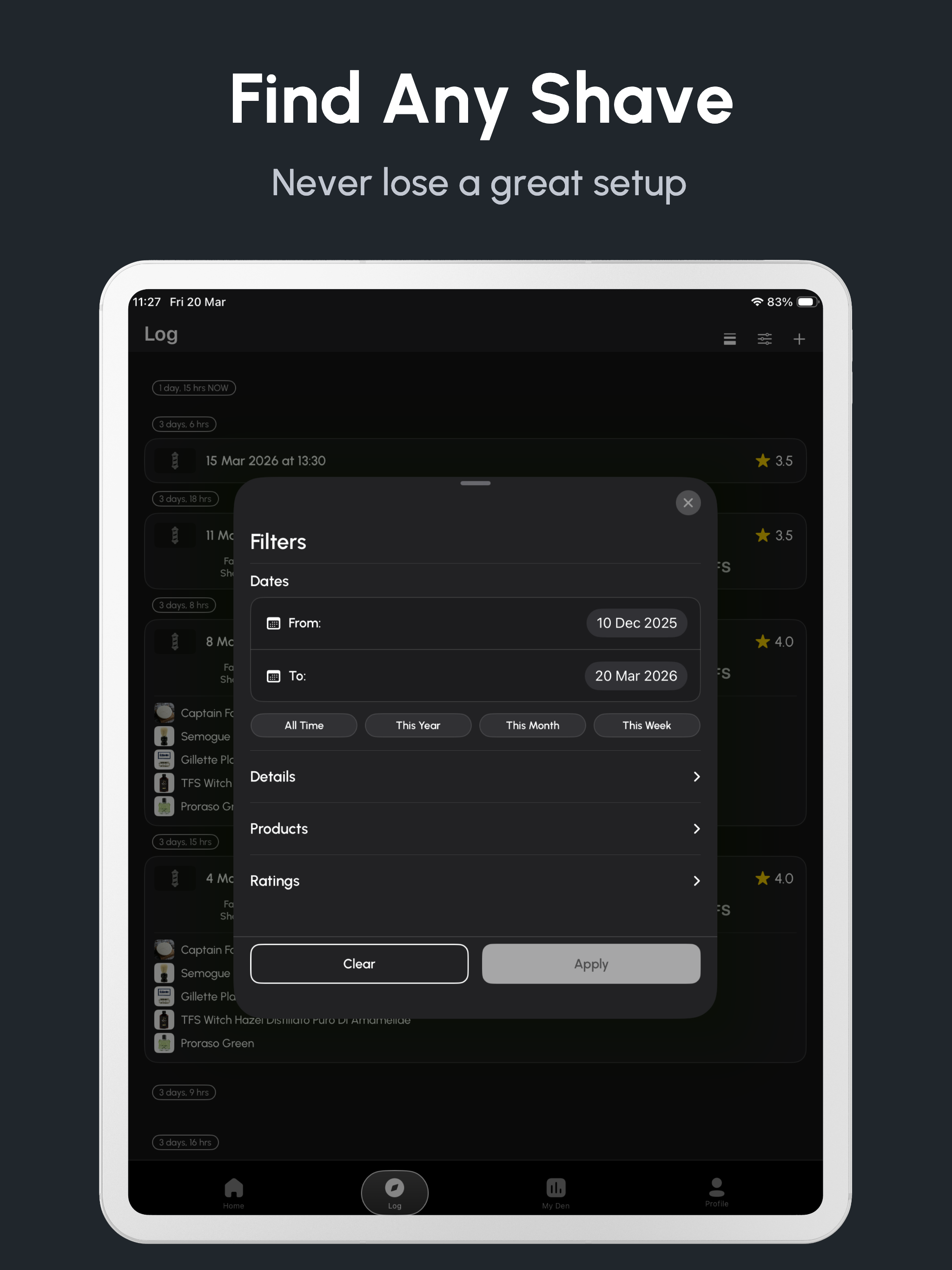This screenshot has width=952, height=1270.
Task: Open the filter sliders icon in header
Action: point(764,339)
